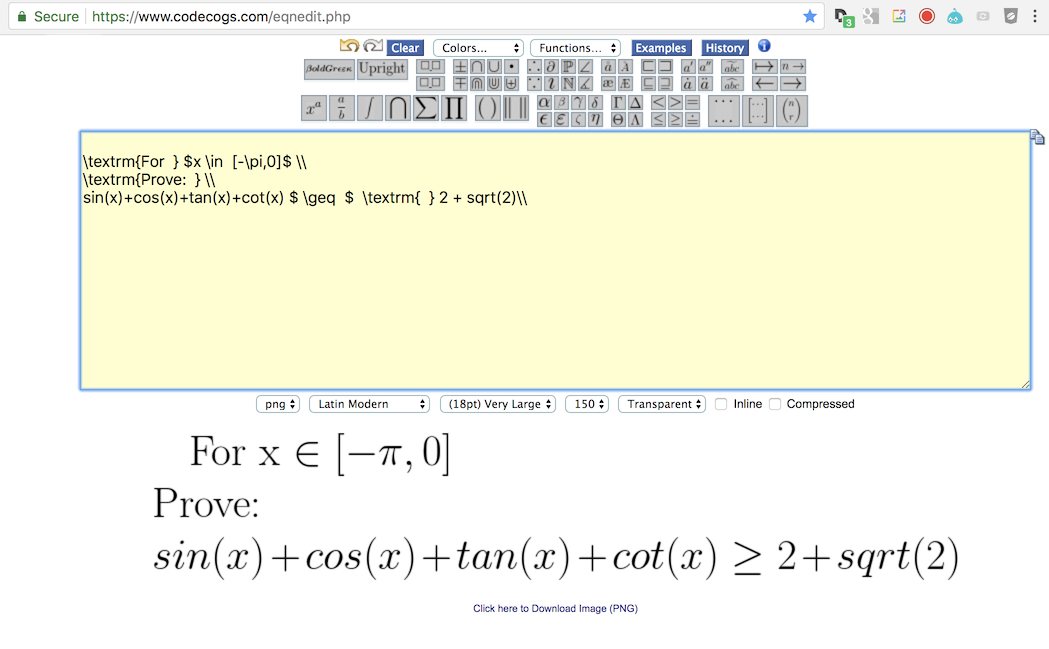Insert the widetilde abc accent
This screenshot has height=649, width=1049.
tap(732, 66)
